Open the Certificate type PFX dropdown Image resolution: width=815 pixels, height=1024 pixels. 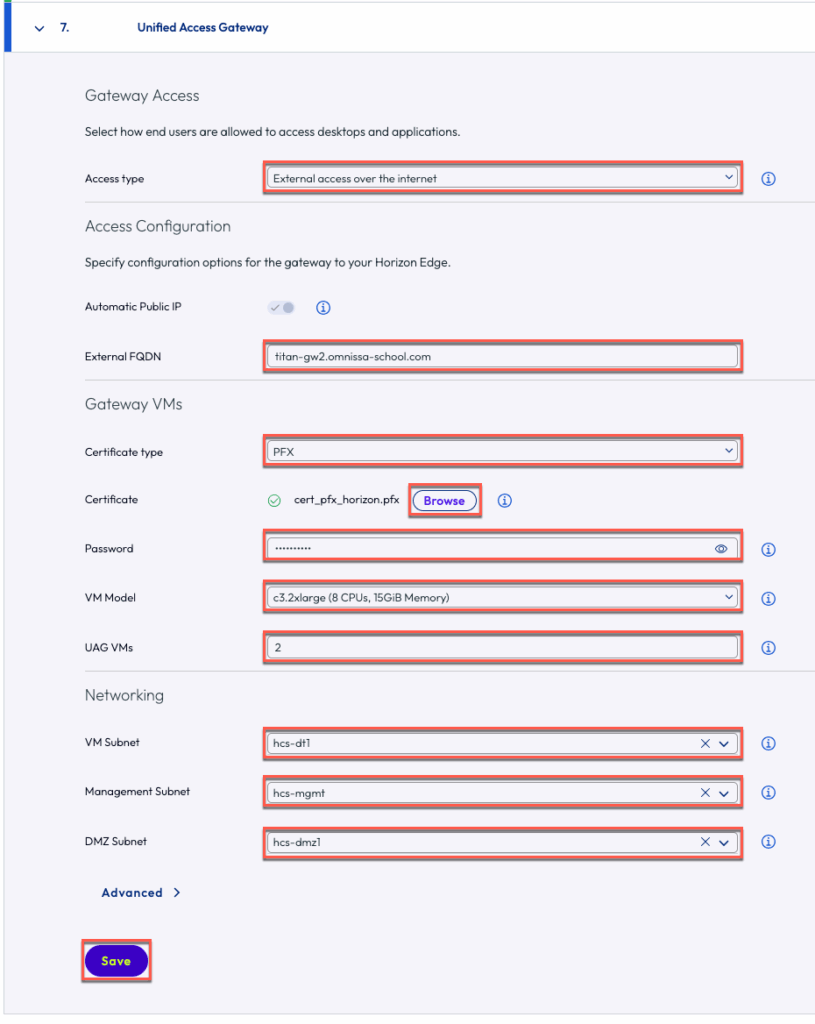pyautogui.click(x=501, y=452)
